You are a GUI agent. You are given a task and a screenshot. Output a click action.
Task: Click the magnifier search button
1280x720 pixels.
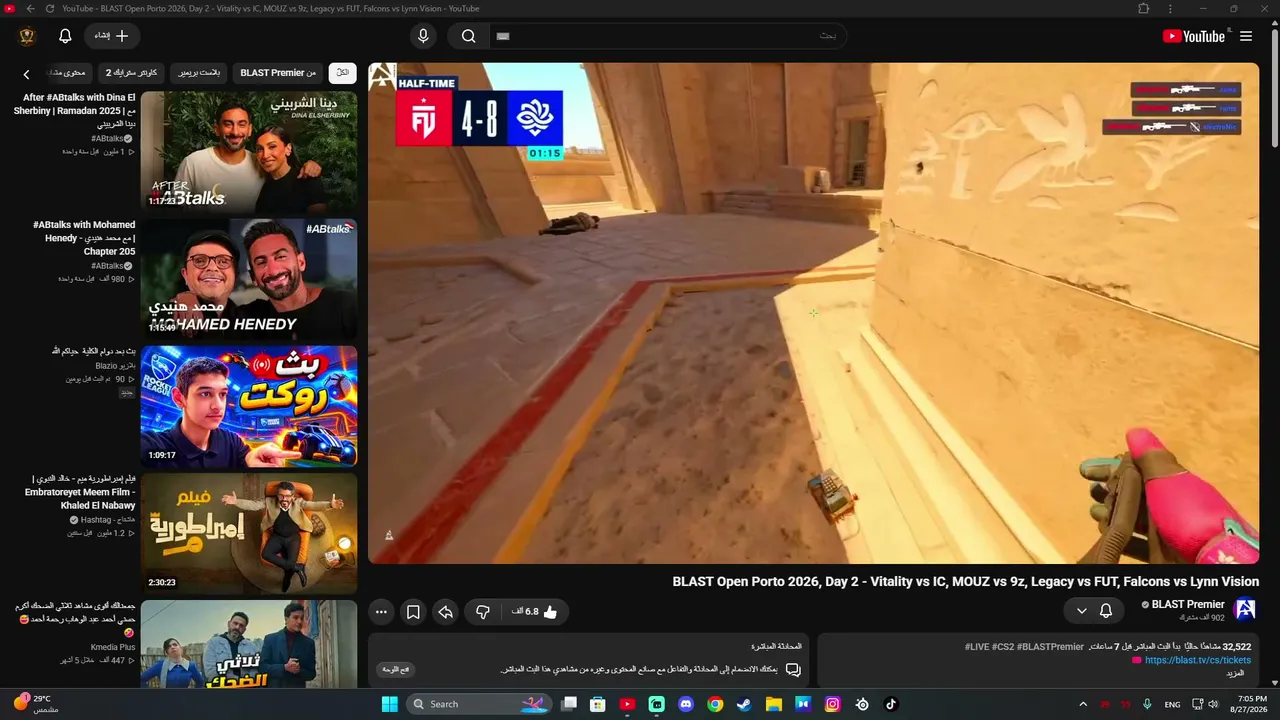point(468,36)
